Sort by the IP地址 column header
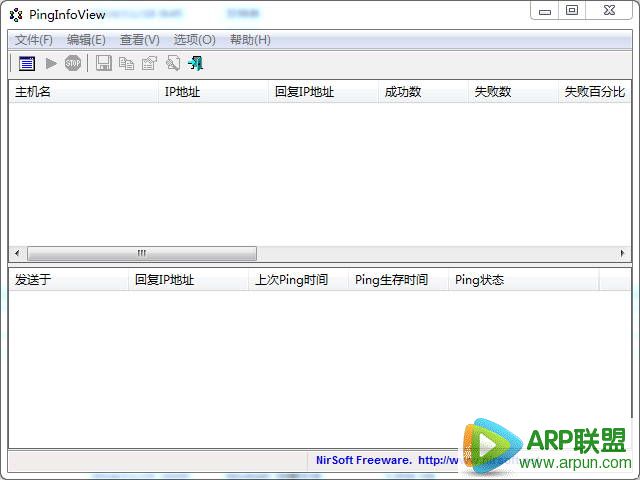Image resolution: width=640 pixels, height=480 pixels. pos(213,91)
